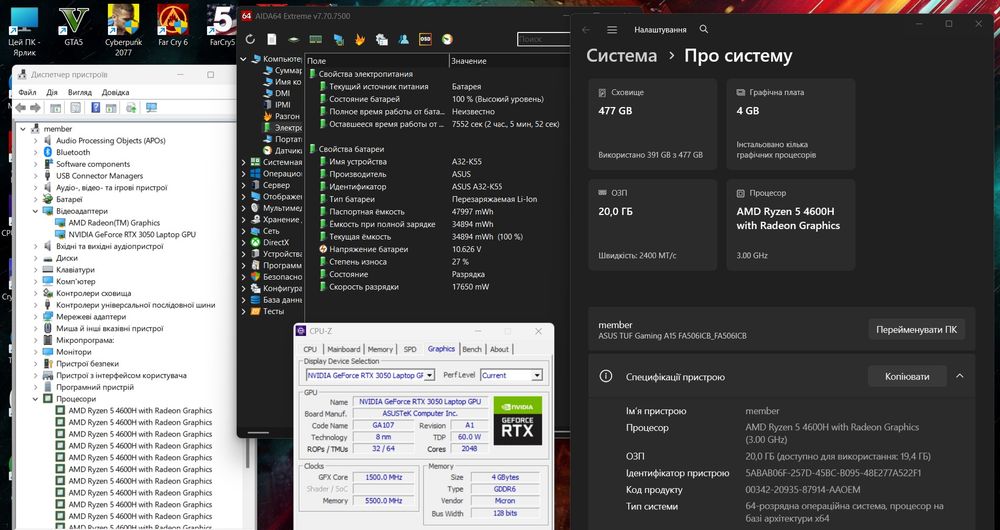Select the Разгон item in AIDA64 tree

coord(281,116)
